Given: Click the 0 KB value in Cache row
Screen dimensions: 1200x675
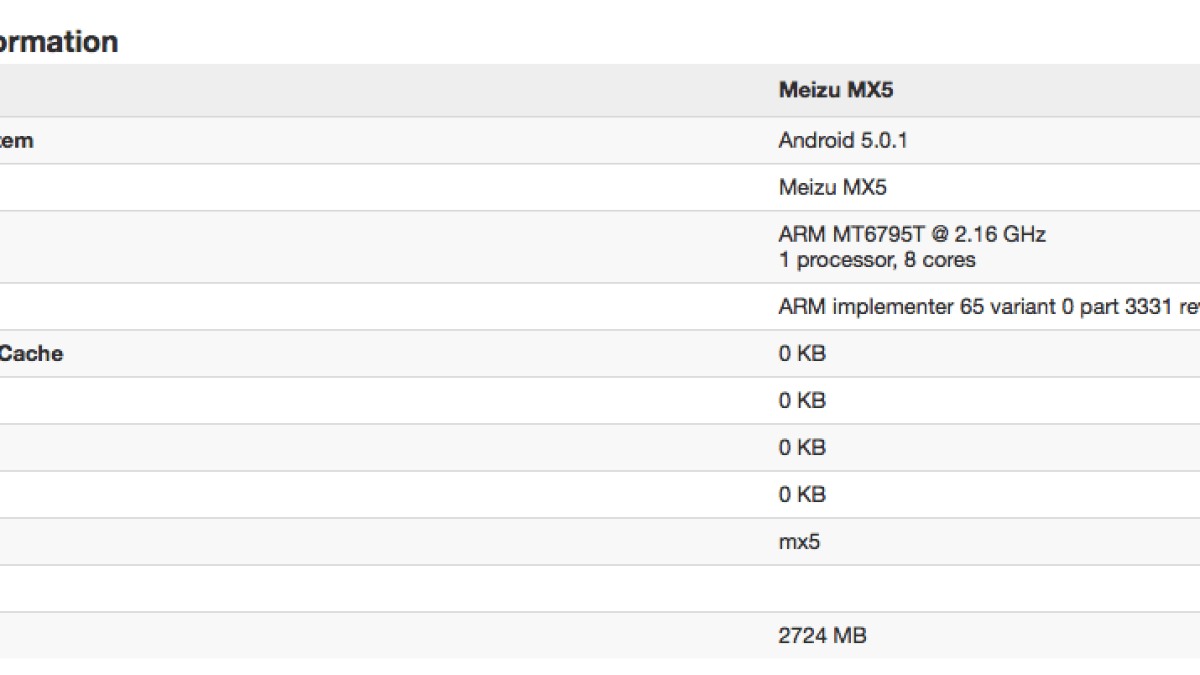Looking at the screenshot, I should pyautogui.click(x=802, y=354).
